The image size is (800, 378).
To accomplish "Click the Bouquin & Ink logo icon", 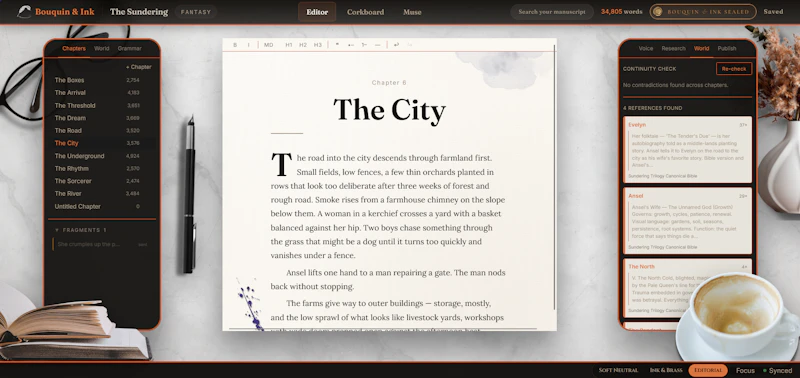I will 24,12.
